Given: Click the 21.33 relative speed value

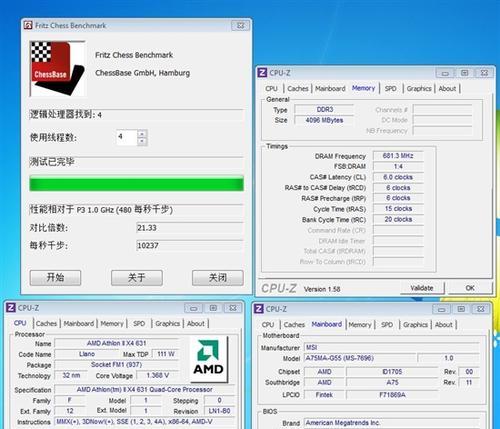Looking at the screenshot, I should 189,228.
